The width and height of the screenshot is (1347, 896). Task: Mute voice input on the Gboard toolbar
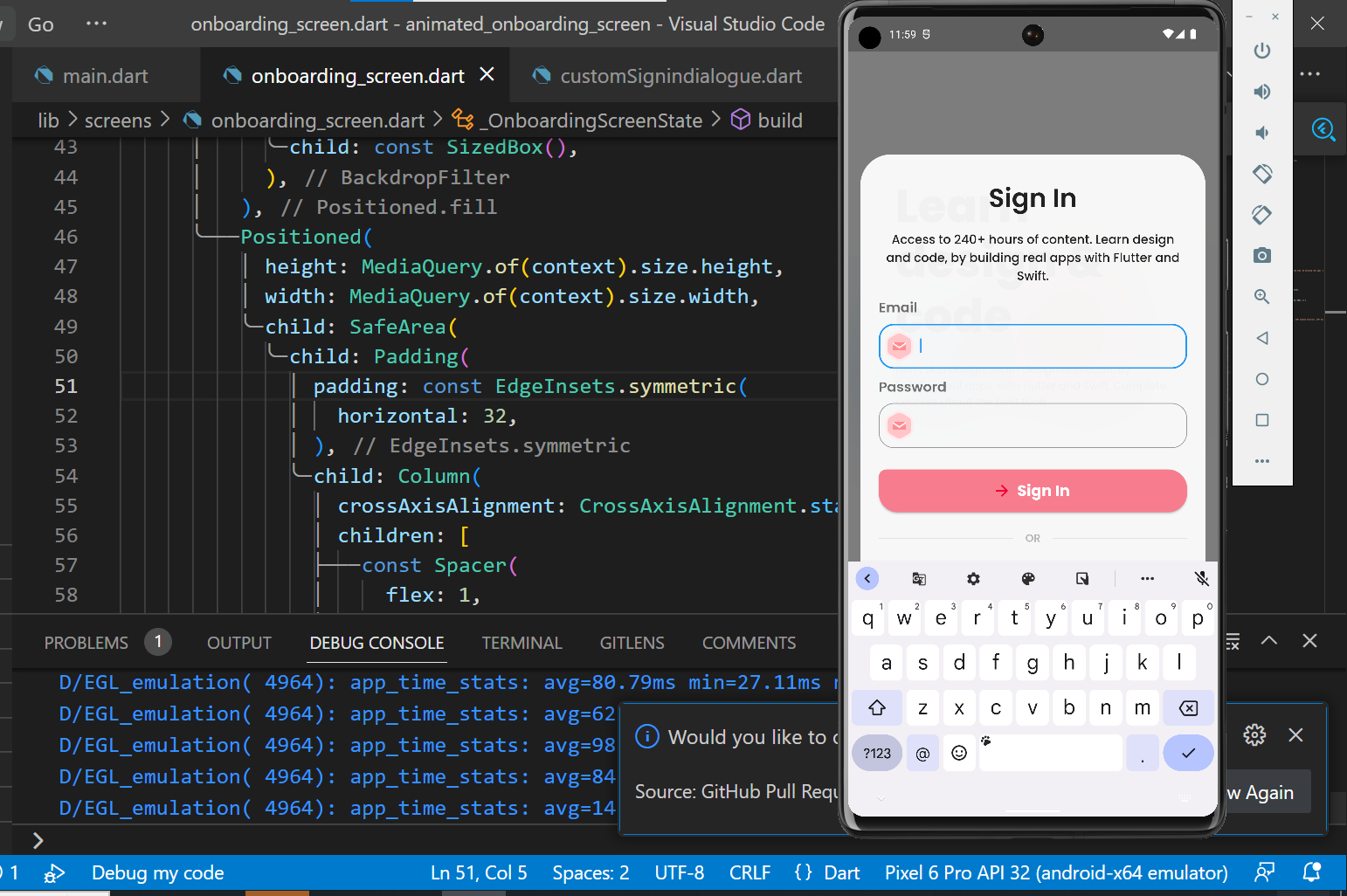point(1202,578)
